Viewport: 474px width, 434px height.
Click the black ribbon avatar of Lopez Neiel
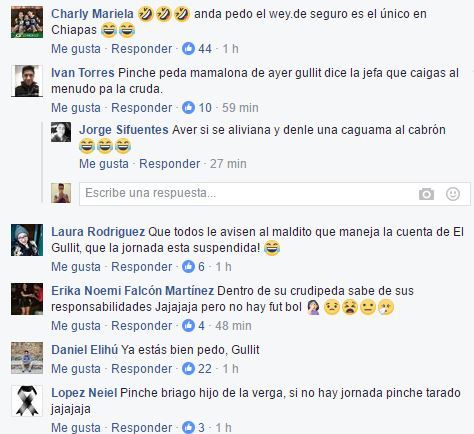point(27,401)
